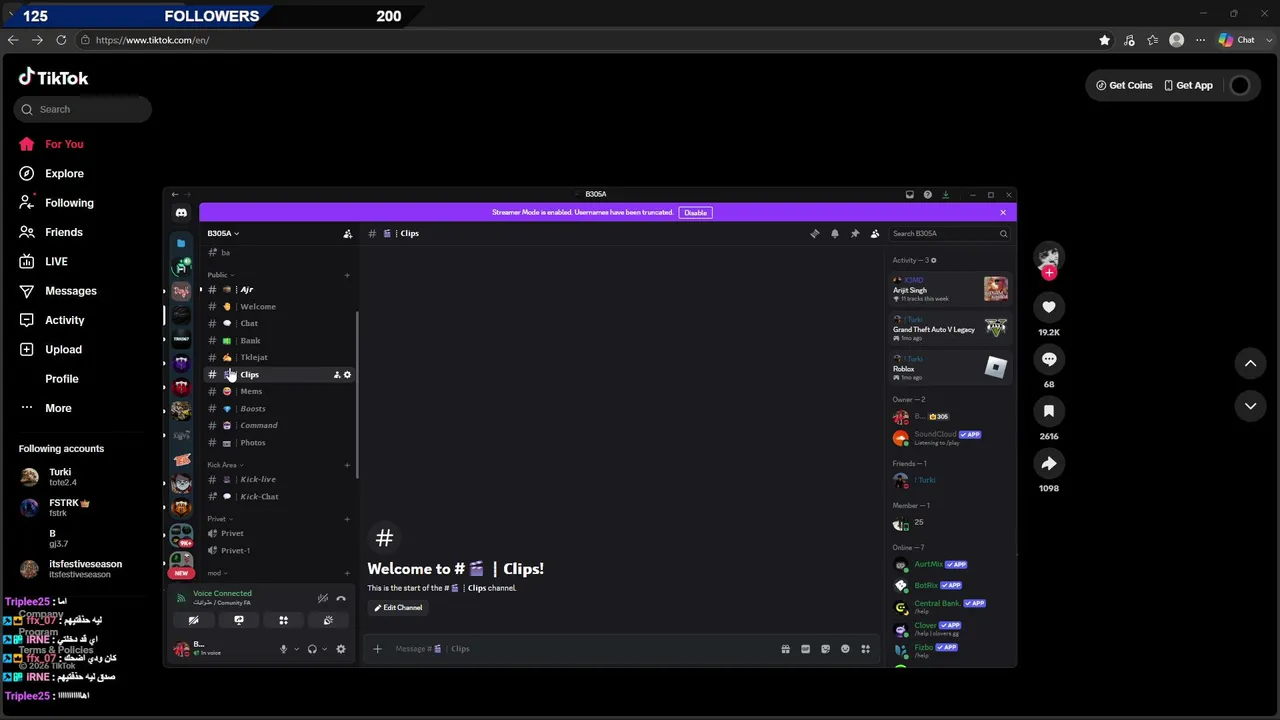
Task: Share the TikTok video arrow icon
Action: (x=1049, y=463)
